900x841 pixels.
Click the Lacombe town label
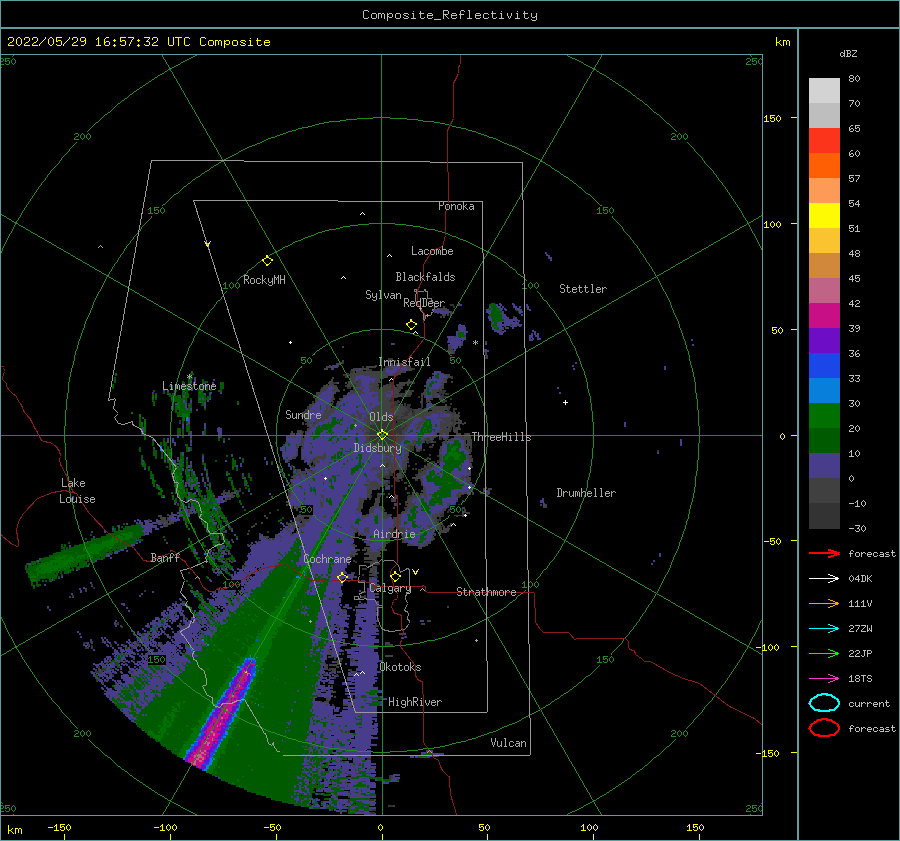click(432, 251)
